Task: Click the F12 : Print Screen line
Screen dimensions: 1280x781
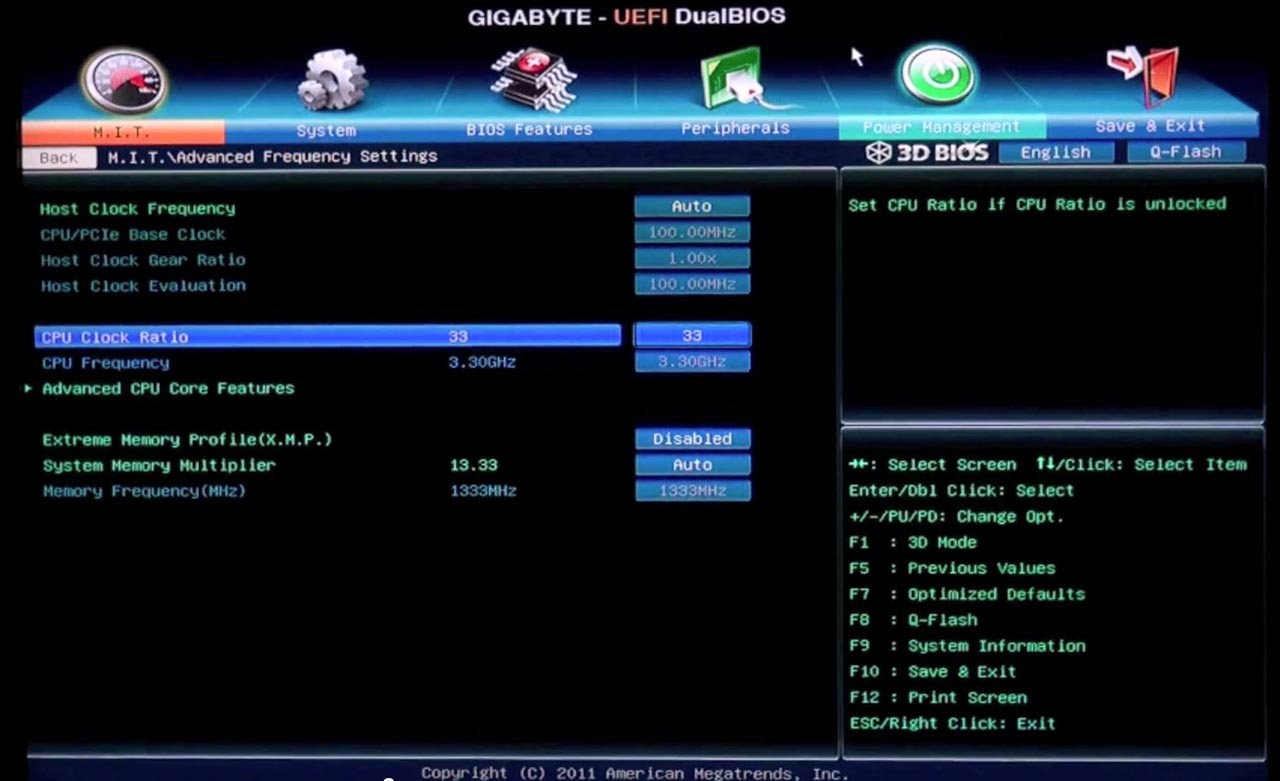Action: pos(938,698)
